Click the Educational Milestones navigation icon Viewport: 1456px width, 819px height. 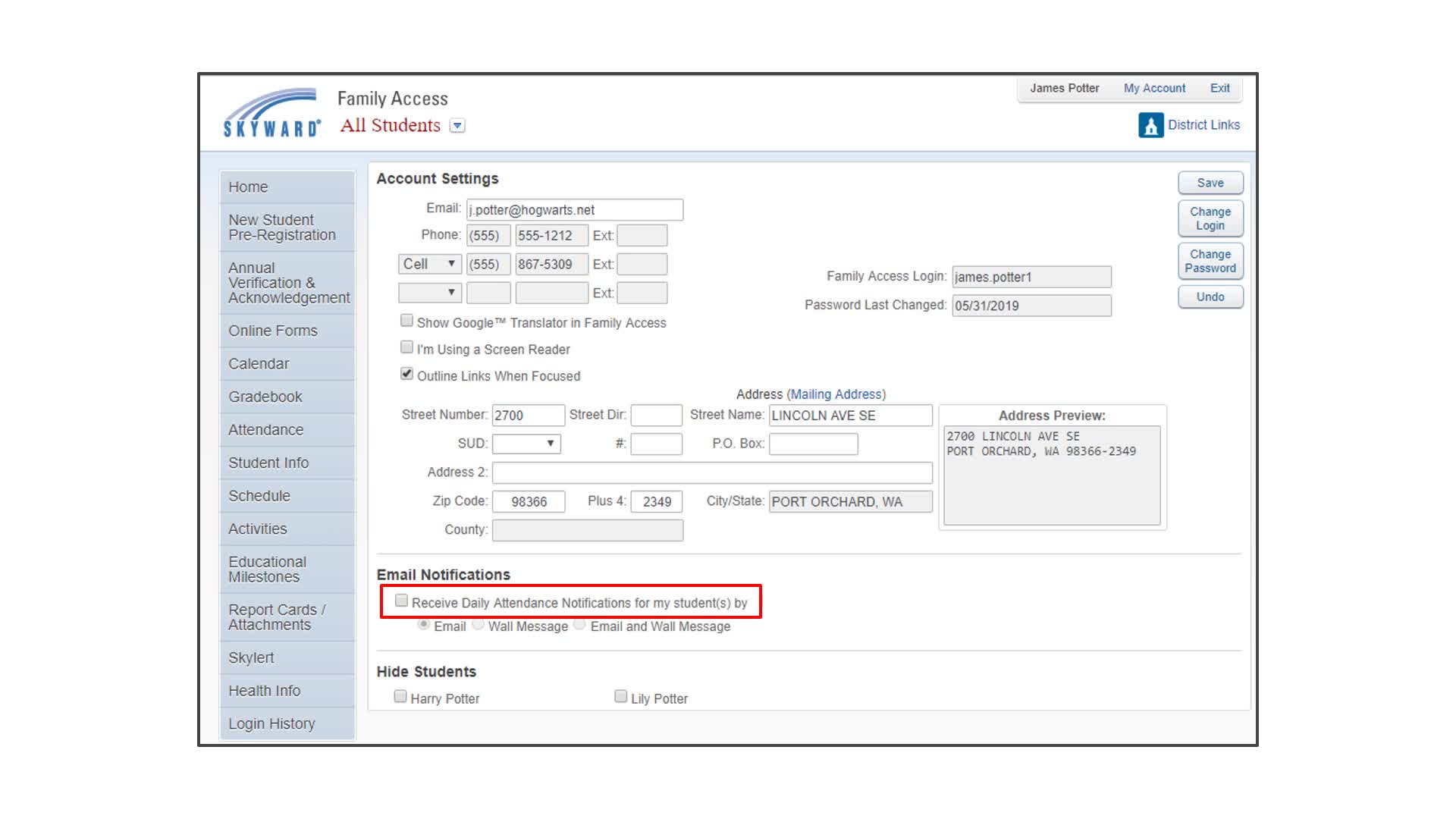click(x=264, y=569)
